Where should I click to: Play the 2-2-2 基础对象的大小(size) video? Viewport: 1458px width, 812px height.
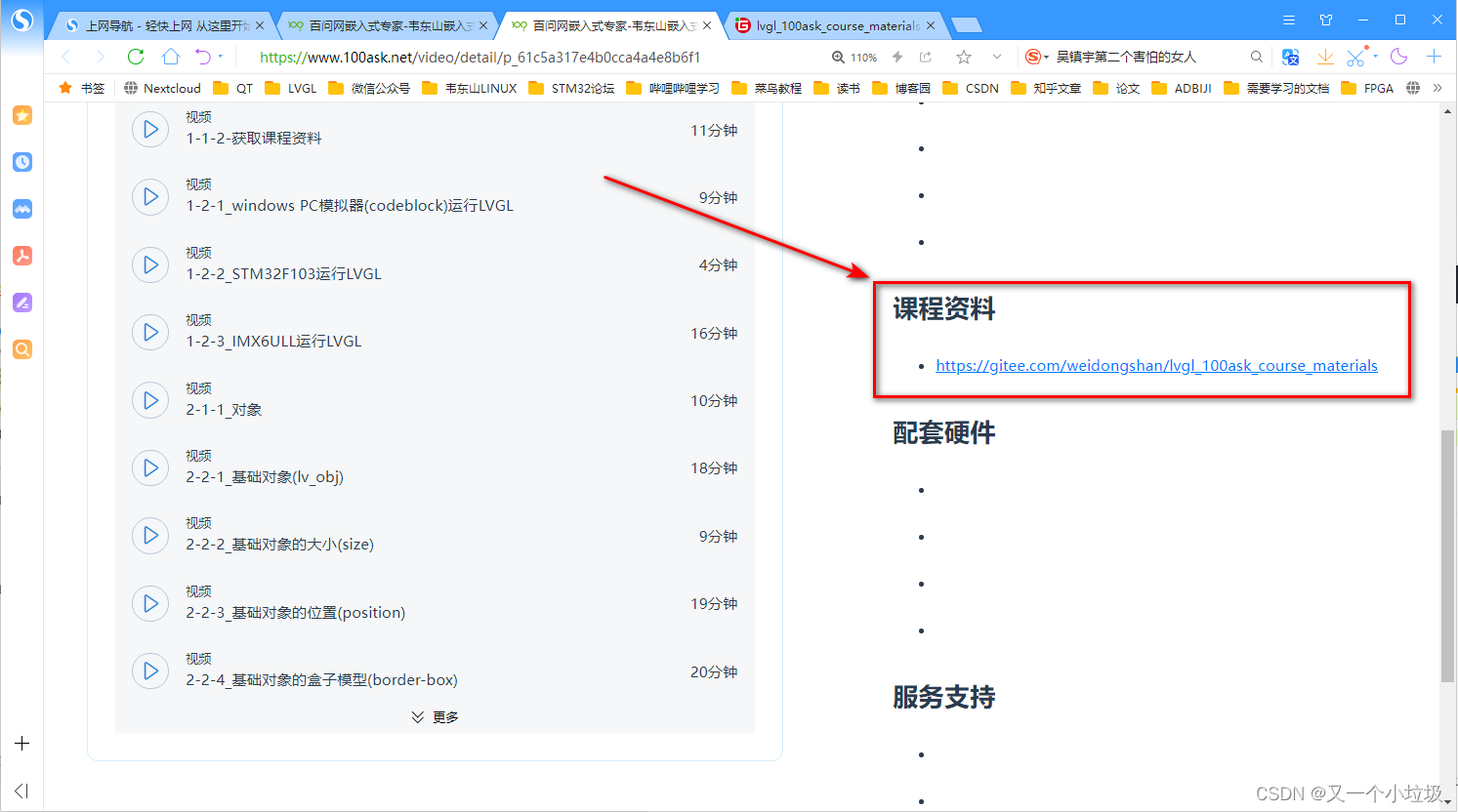point(150,535)
